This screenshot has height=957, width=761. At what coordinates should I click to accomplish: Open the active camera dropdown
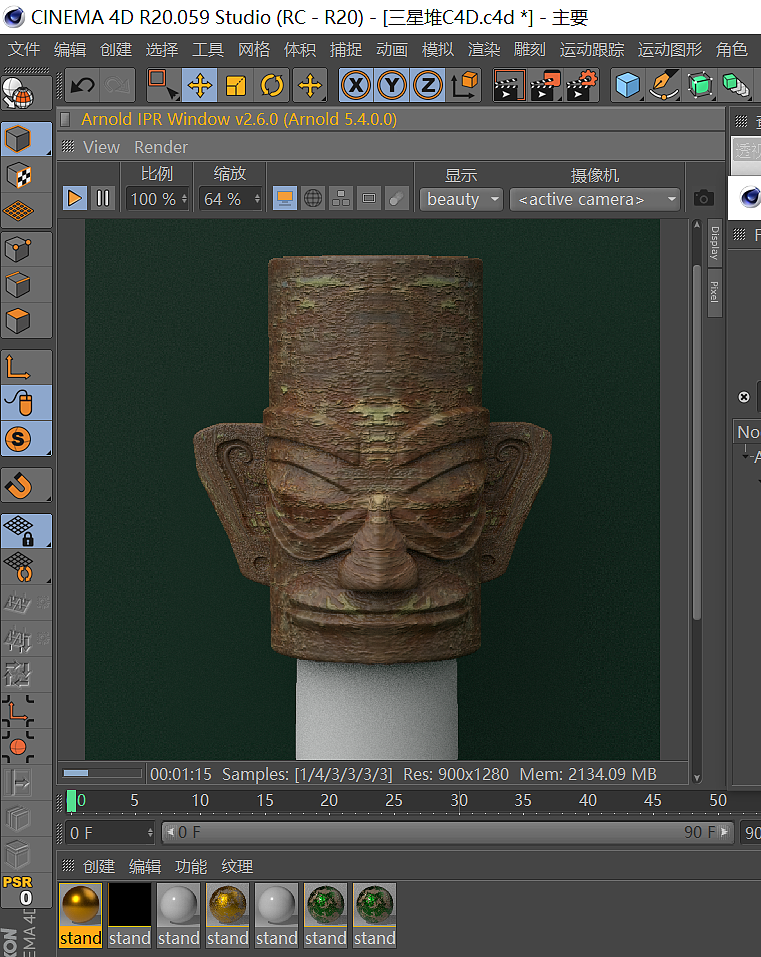595,199
